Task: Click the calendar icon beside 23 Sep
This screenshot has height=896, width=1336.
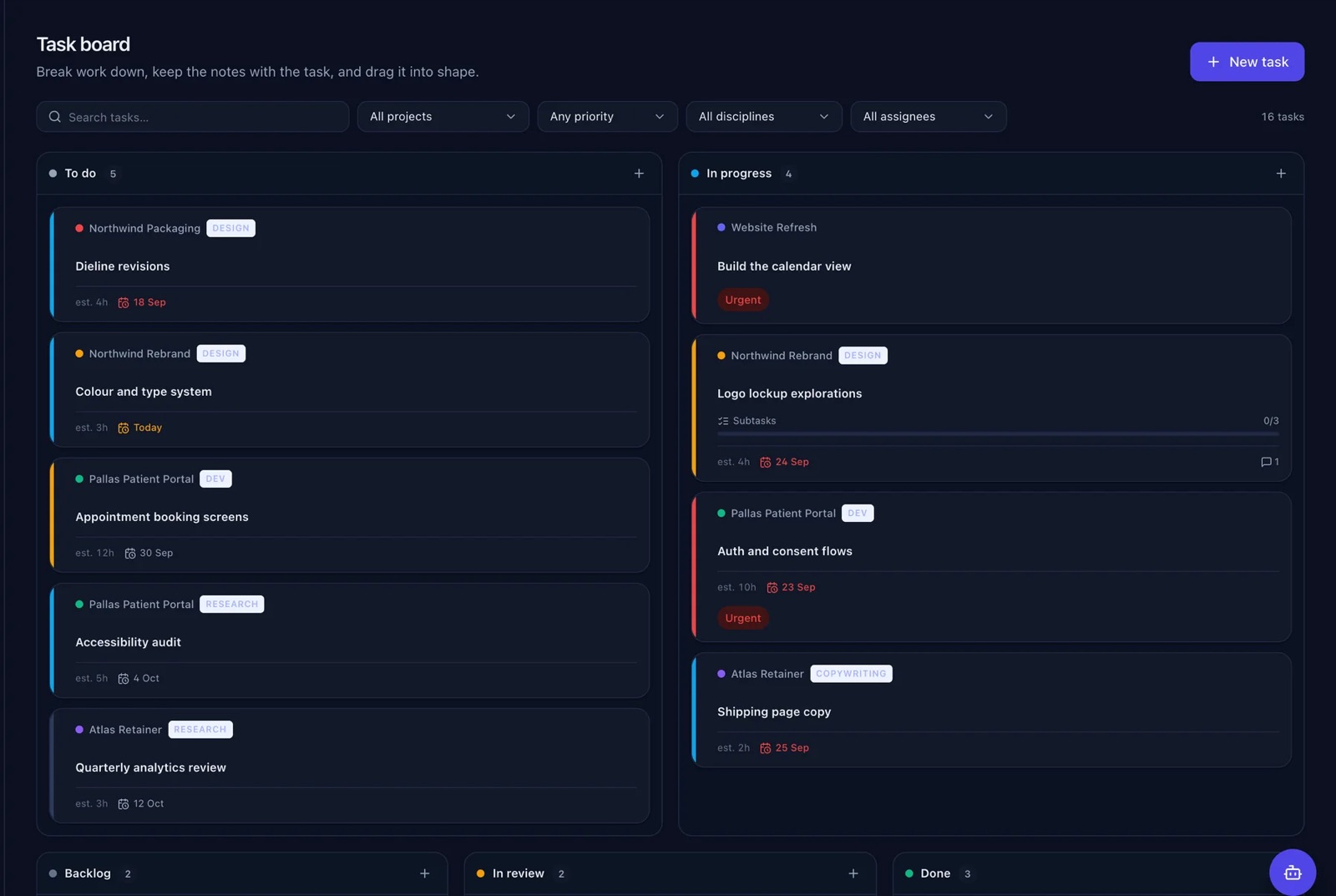Action: 772,587
